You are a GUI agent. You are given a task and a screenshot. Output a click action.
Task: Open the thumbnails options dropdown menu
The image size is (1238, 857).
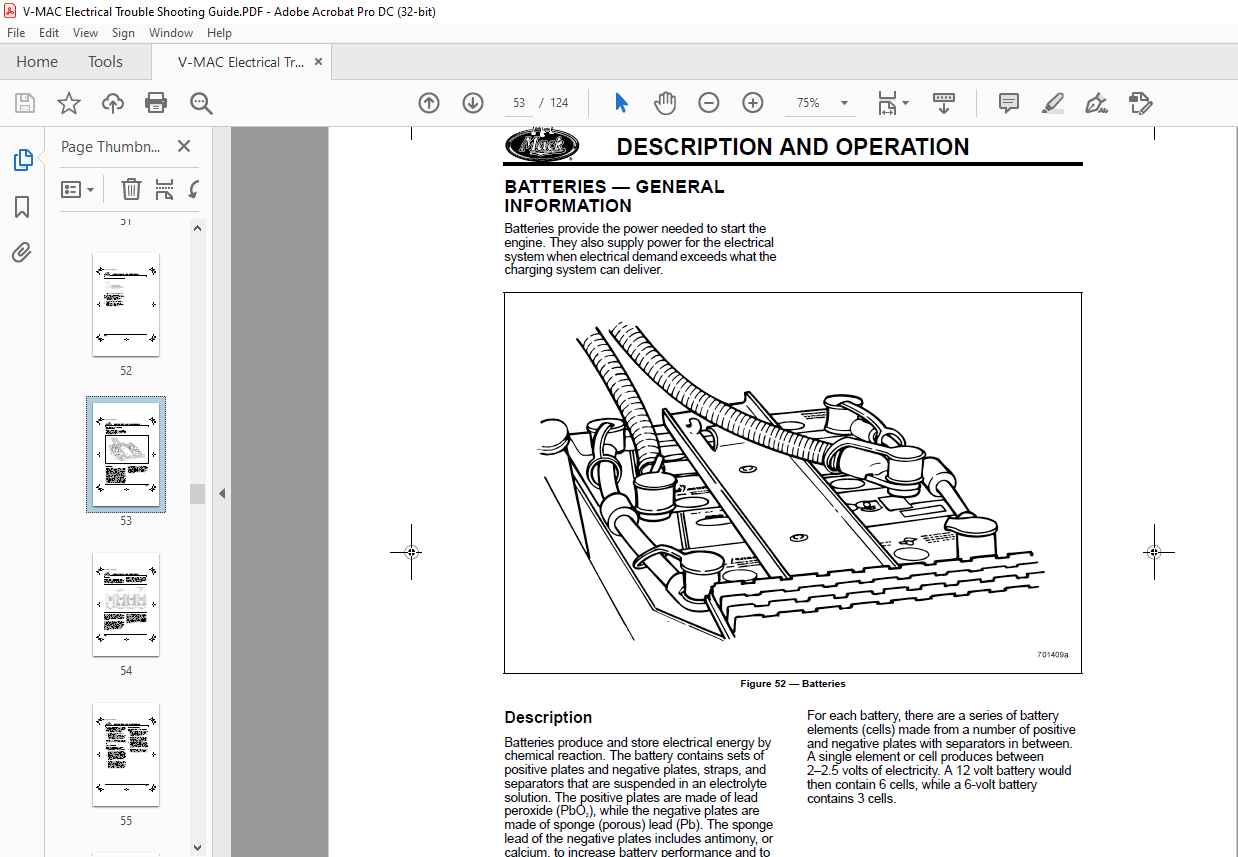(78, 189)
